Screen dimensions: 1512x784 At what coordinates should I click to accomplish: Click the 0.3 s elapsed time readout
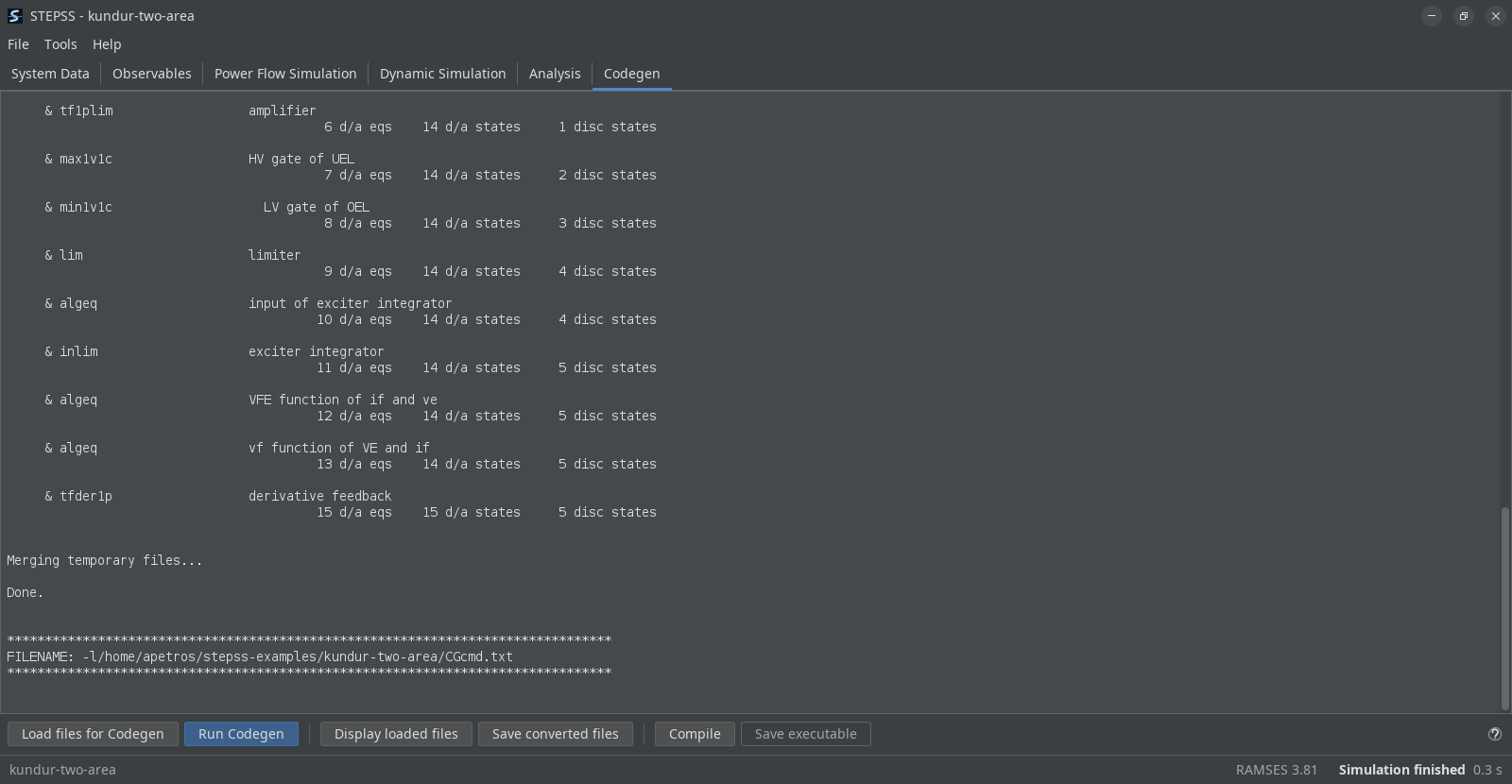(1487, 770)
